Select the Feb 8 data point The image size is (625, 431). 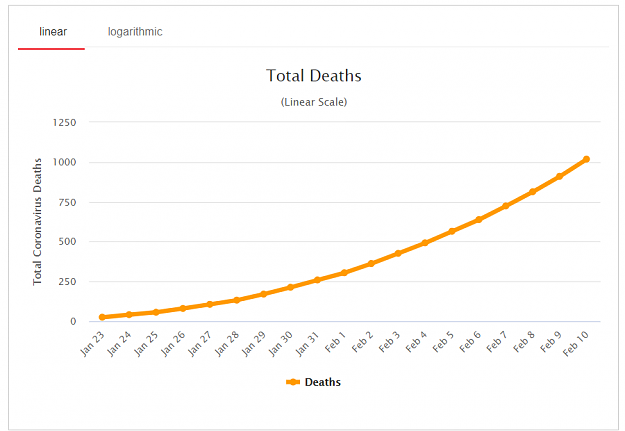[x=532, y=192]
